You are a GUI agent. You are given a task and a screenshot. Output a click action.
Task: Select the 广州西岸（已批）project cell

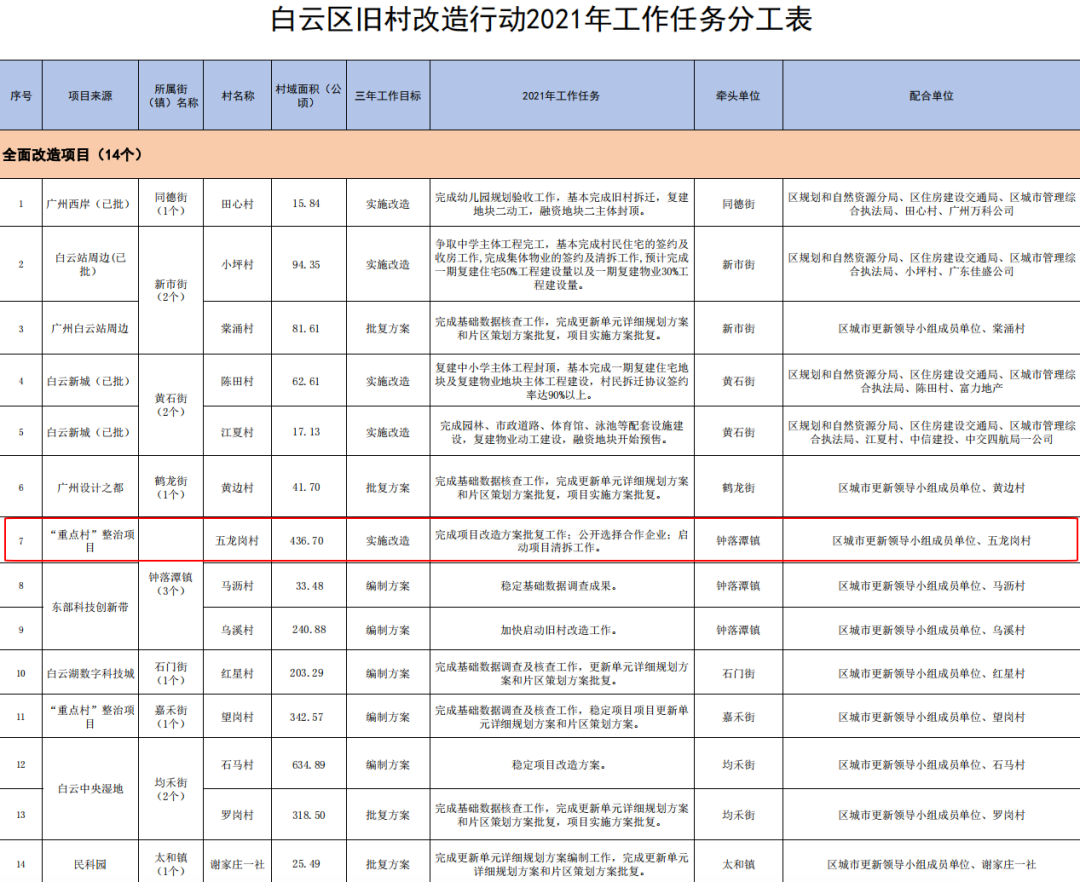[89, 205]
